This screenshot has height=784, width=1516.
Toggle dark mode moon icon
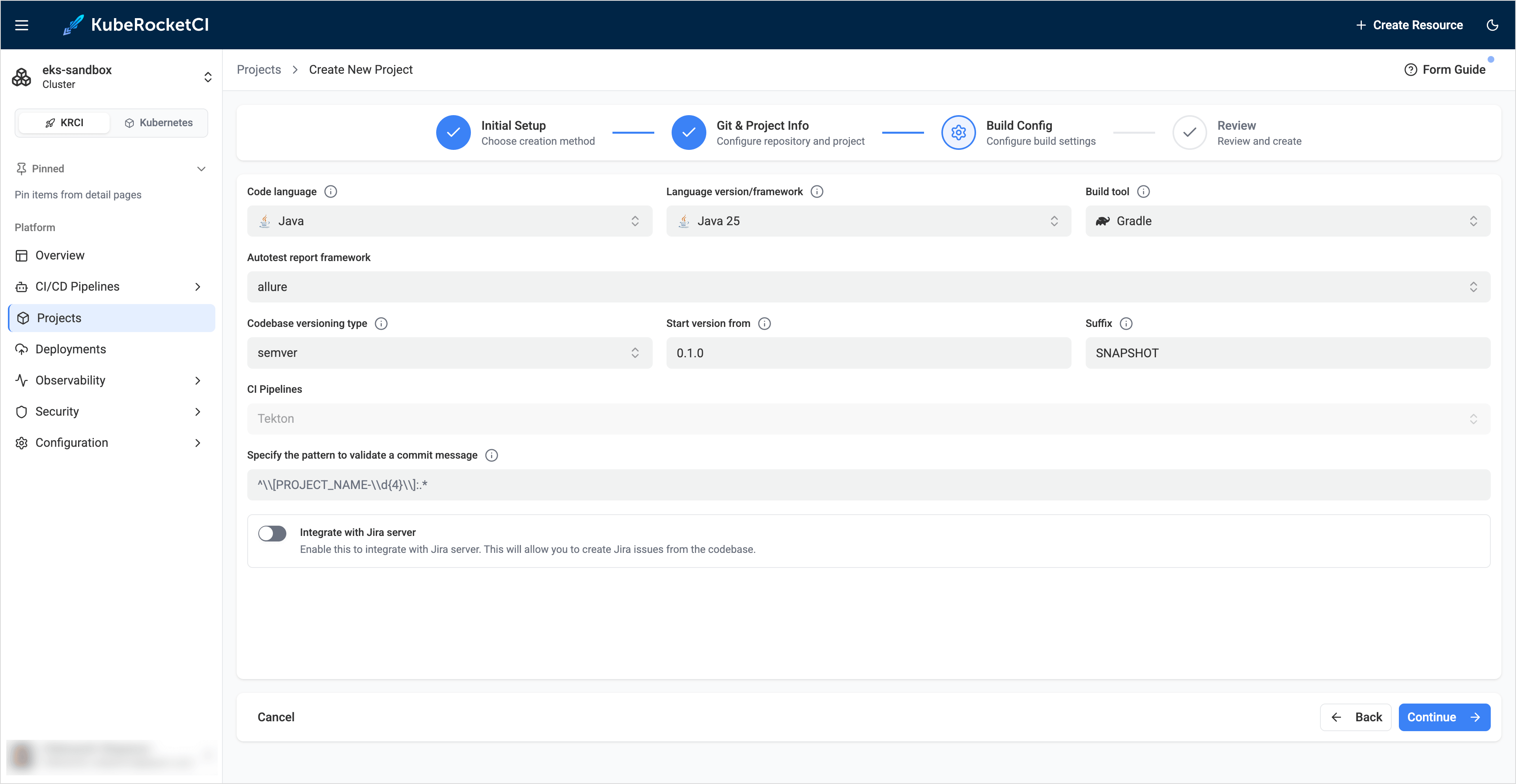point(1492,25)
